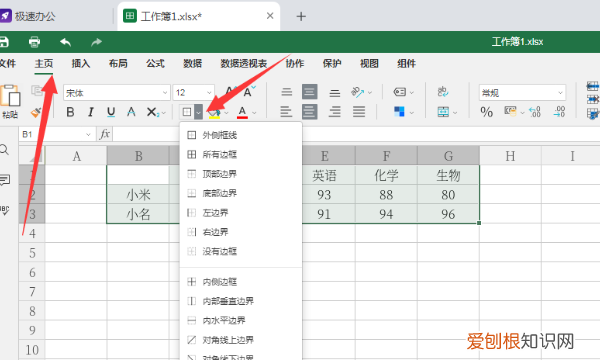This screenshot has width=600, height=360.
Task: Toggle italic formatting
Action: [91, 112]
